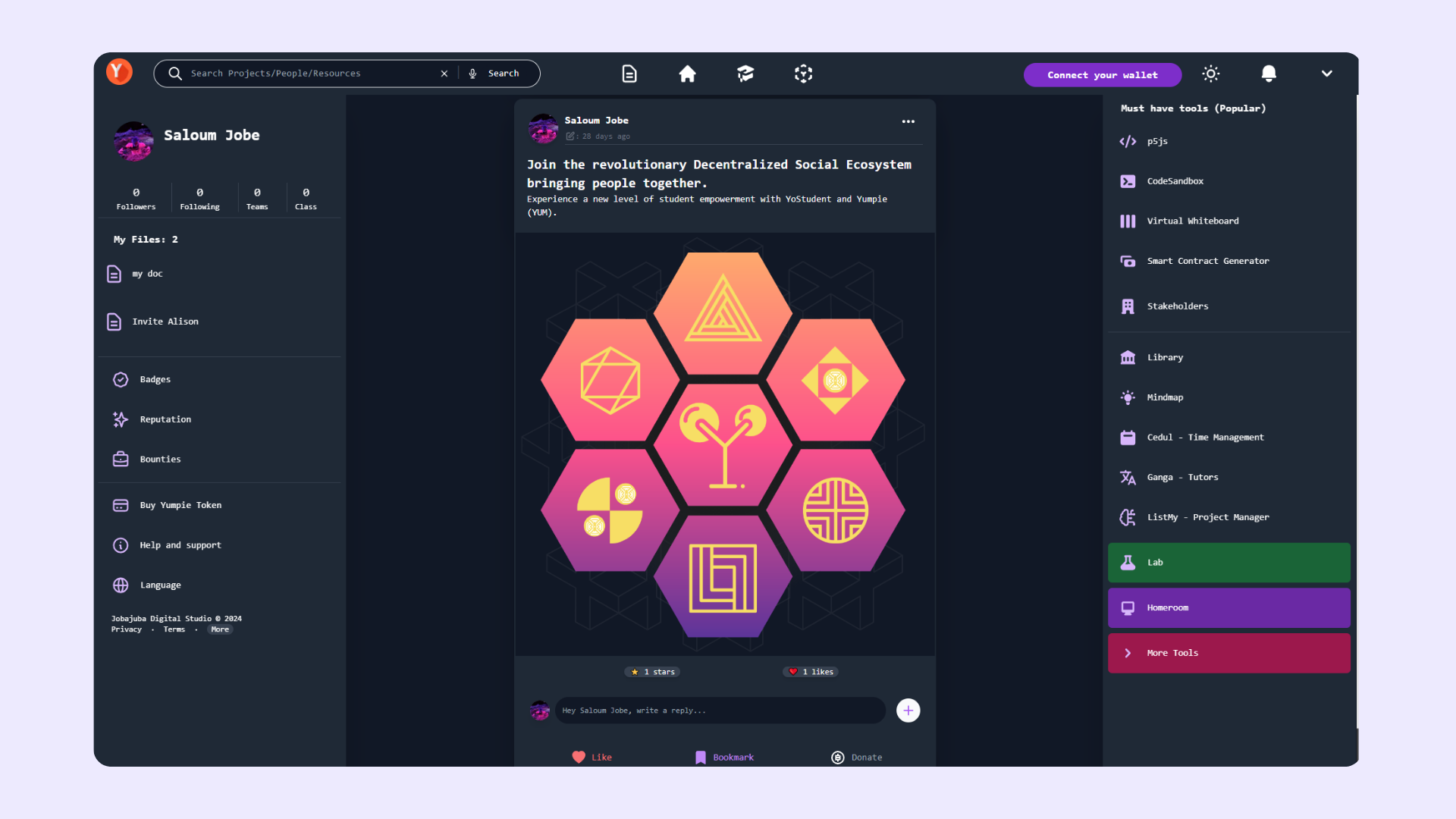Screen dimensions: 1456x819
Task: Select Buy Yumpie Token menu item
Action: (x=180, y=505)
